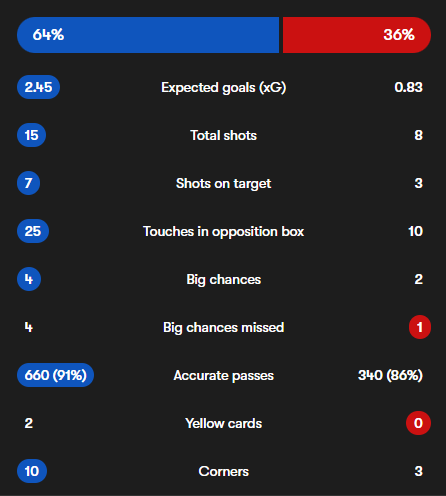This screenshot has width=446, height=496.
Task: Click the red 1 big chances missed badge
Action: click(420, 327)
